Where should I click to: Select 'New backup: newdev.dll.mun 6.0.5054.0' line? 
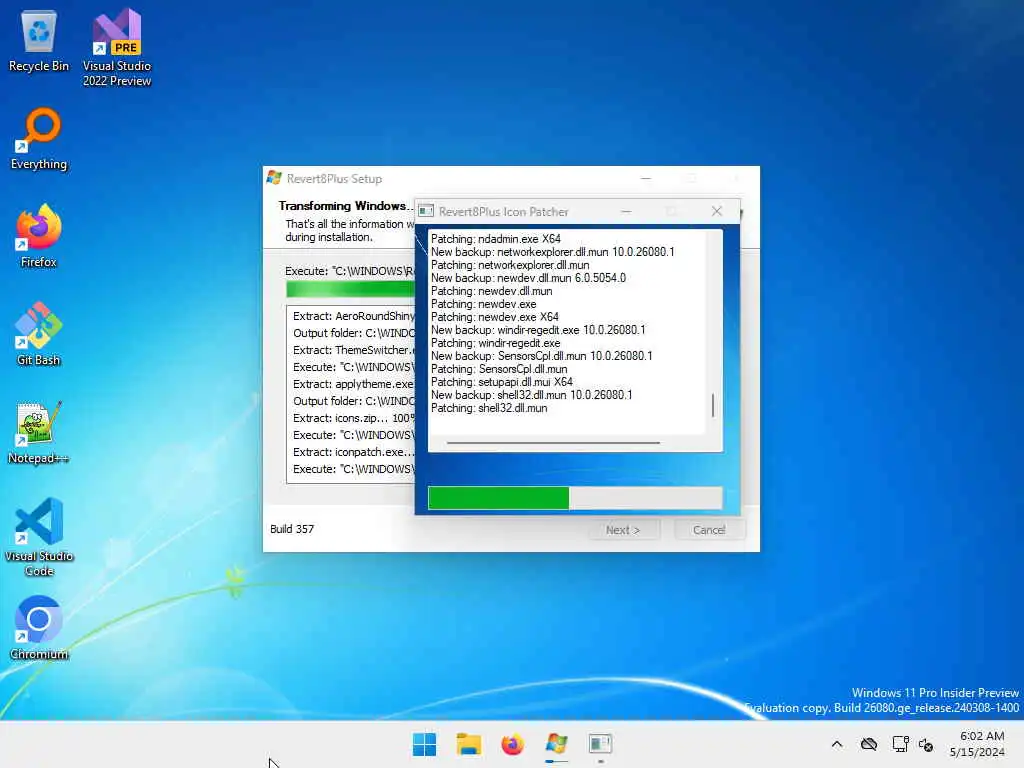(528, 278)
